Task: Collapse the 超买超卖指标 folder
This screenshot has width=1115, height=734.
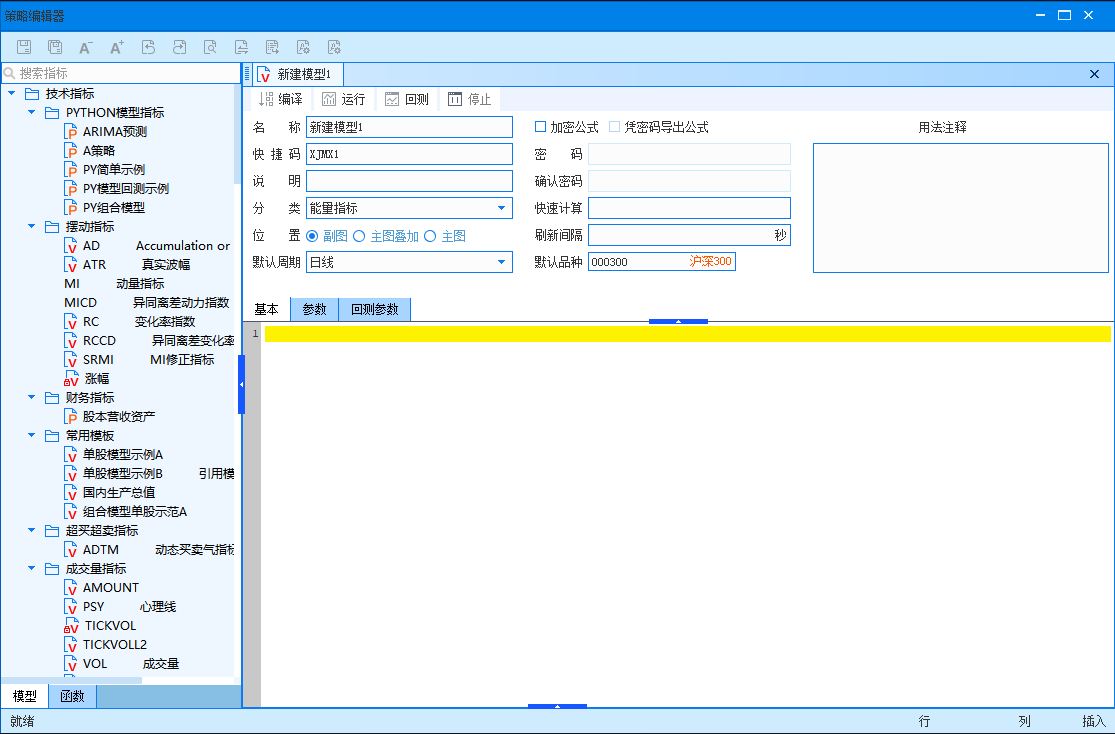Action: point(31,530)
